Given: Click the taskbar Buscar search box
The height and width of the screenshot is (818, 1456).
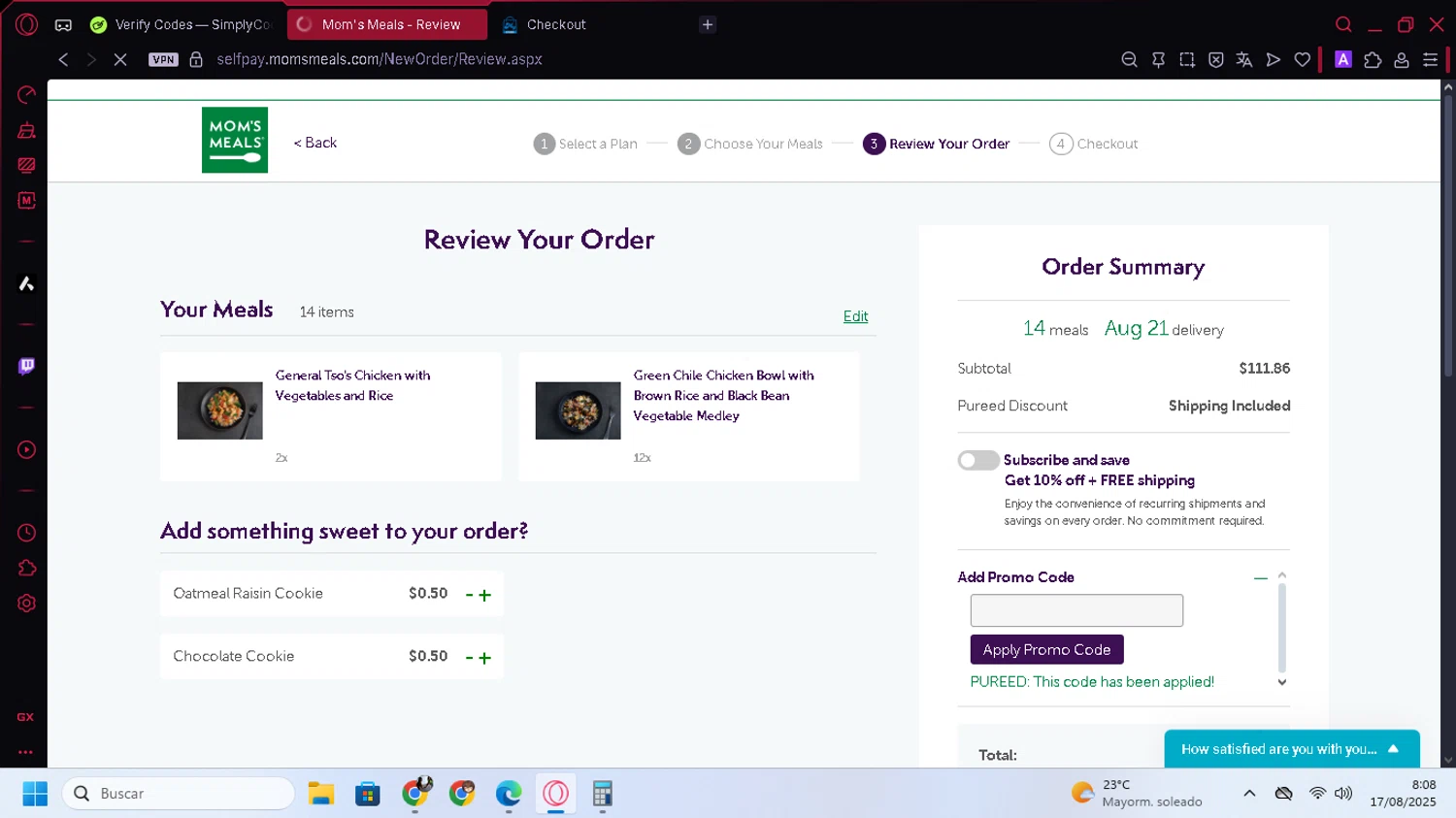Looking at the screenshot, I should pyautogui.click(x=179, y=794).
